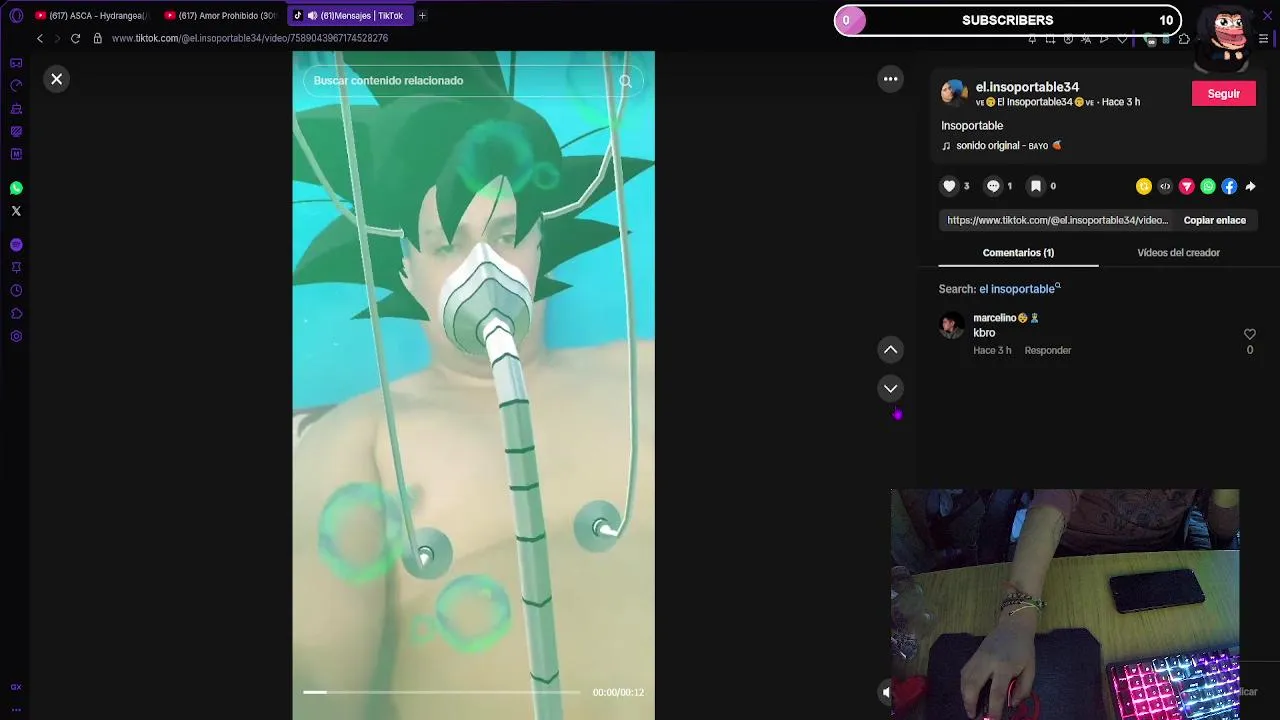Like marcelino's comment heart
Viewport: 1280px width, 720px height.
click(x=1249, y=334)
